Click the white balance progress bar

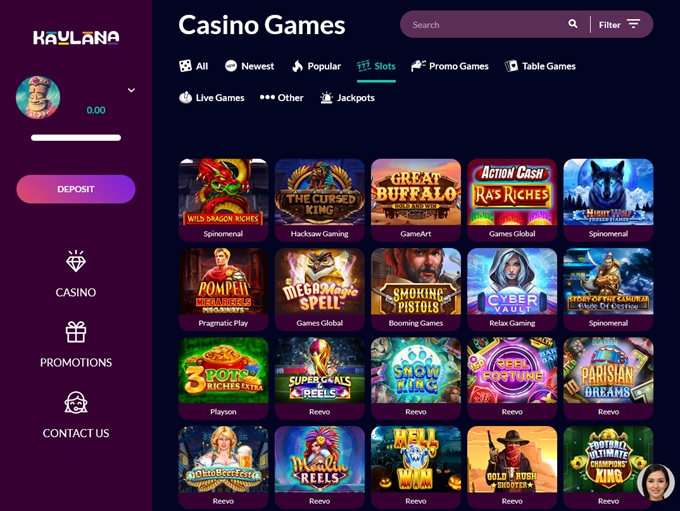click(76, 138)
